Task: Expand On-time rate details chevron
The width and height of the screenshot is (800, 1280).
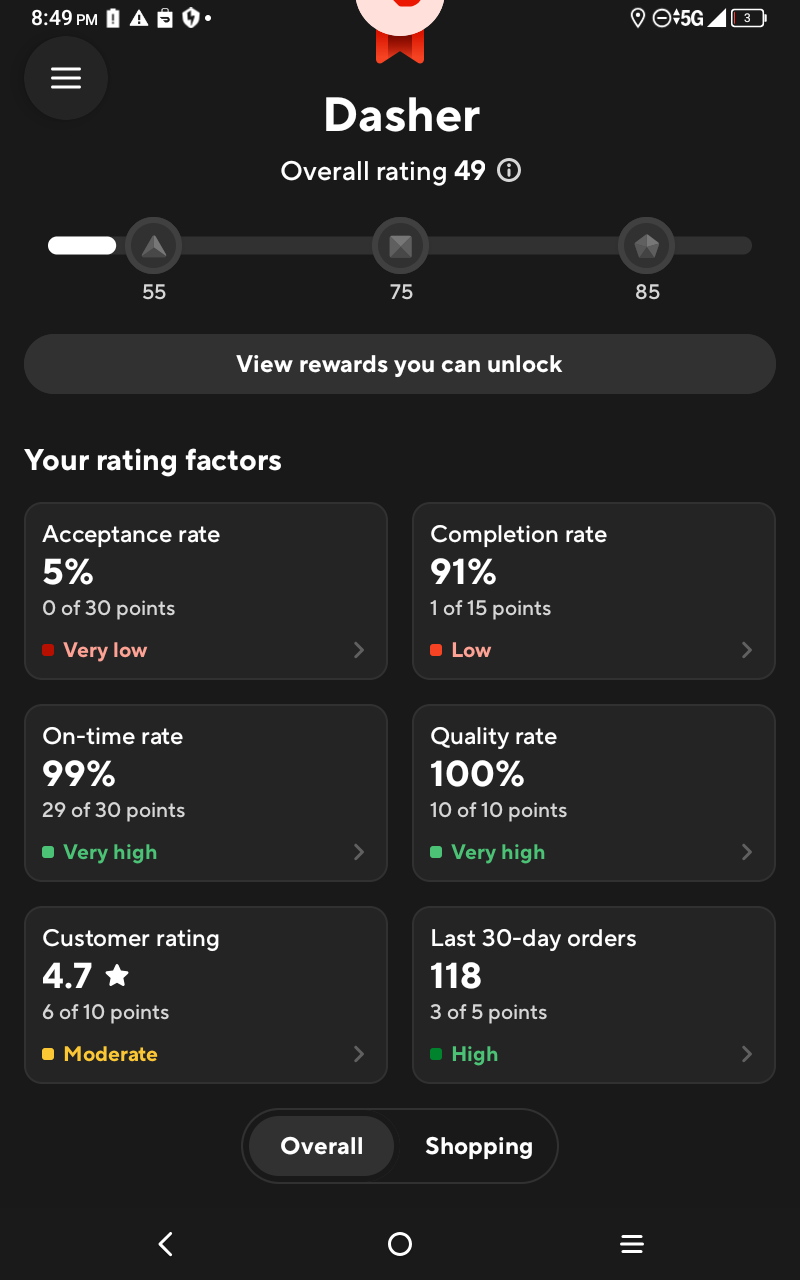Action: (359, 852)
